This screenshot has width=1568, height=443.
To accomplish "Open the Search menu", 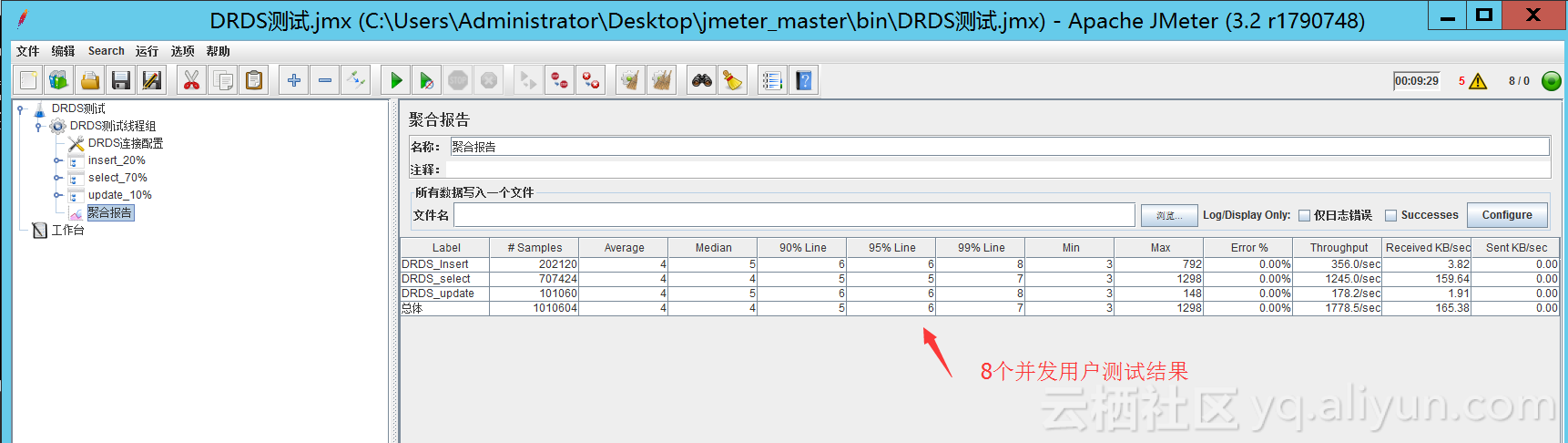I will click(x=107, y=51).
